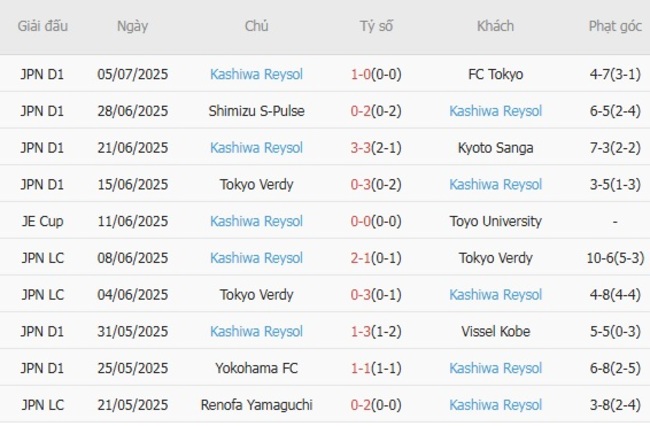Open Kashiwa Reysol in the 28/06/2025 row
650x426 pixels.
495,111
